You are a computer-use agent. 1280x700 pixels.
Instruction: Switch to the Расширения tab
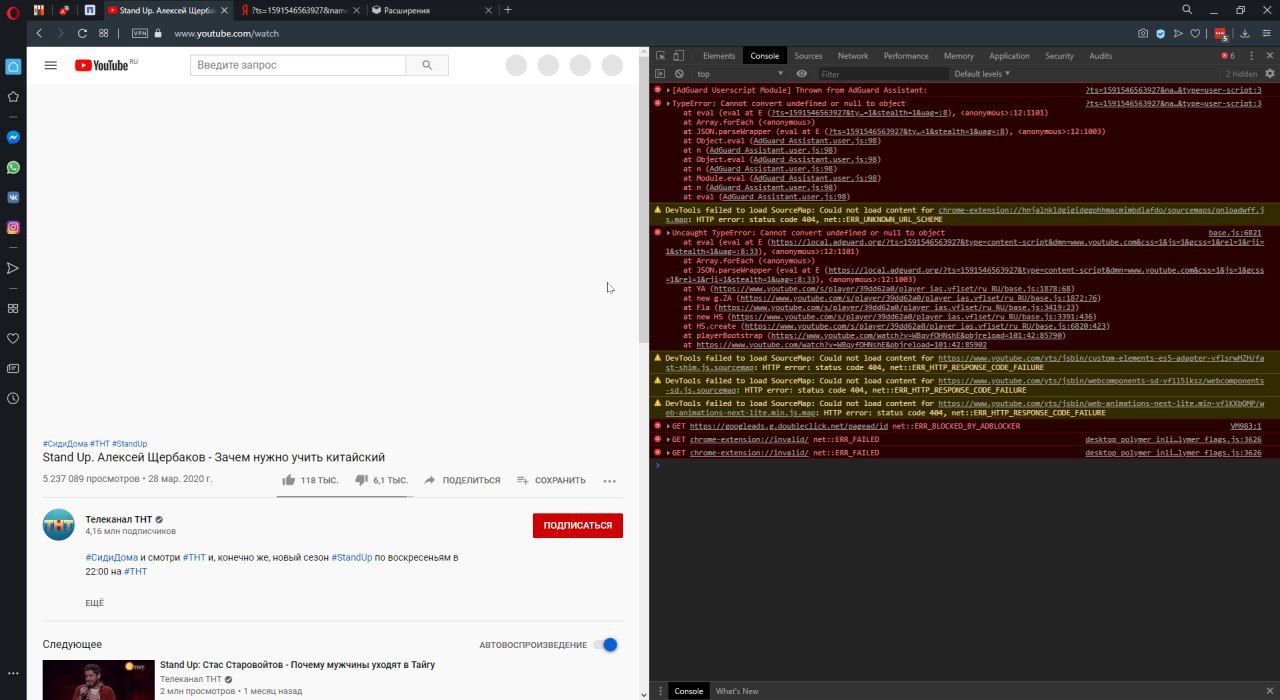(x=430, y=10)
